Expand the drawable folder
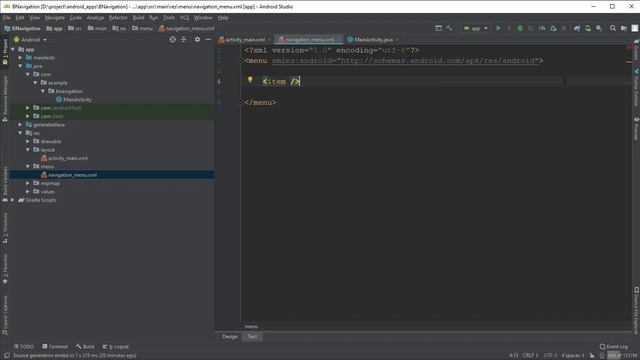 click(28, 141)
